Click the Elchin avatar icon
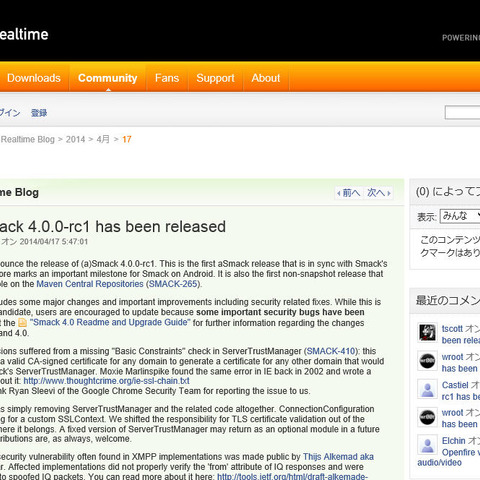The width and height of the screenshot is (480, 480). click(427, 445)
